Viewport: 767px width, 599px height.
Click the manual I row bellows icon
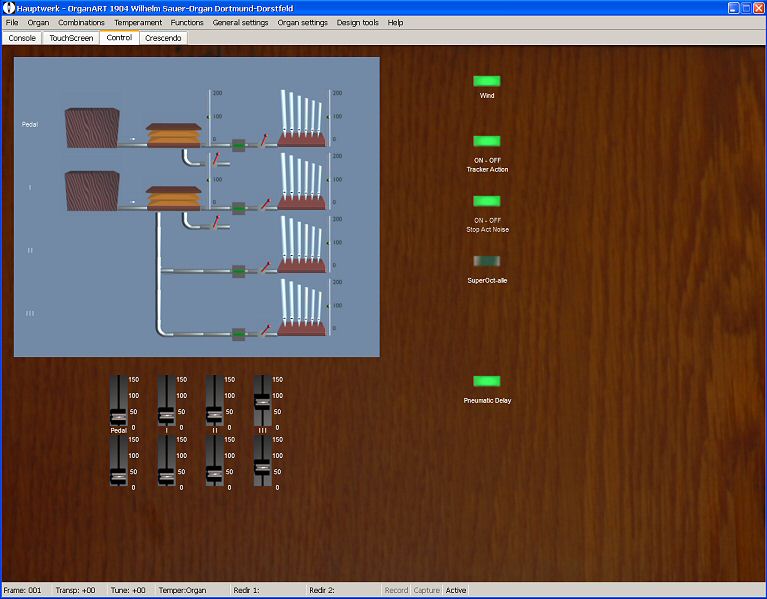pos(173,199)
